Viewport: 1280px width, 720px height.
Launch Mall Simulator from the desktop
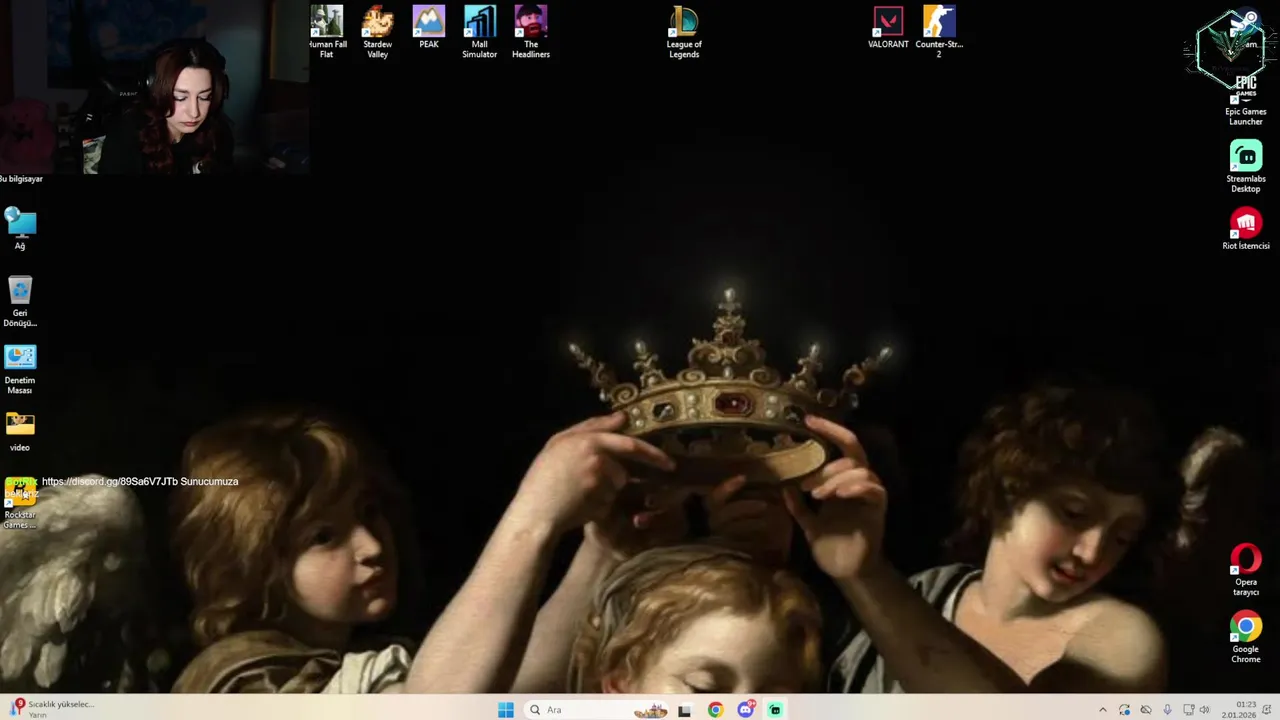click(480, 32)
